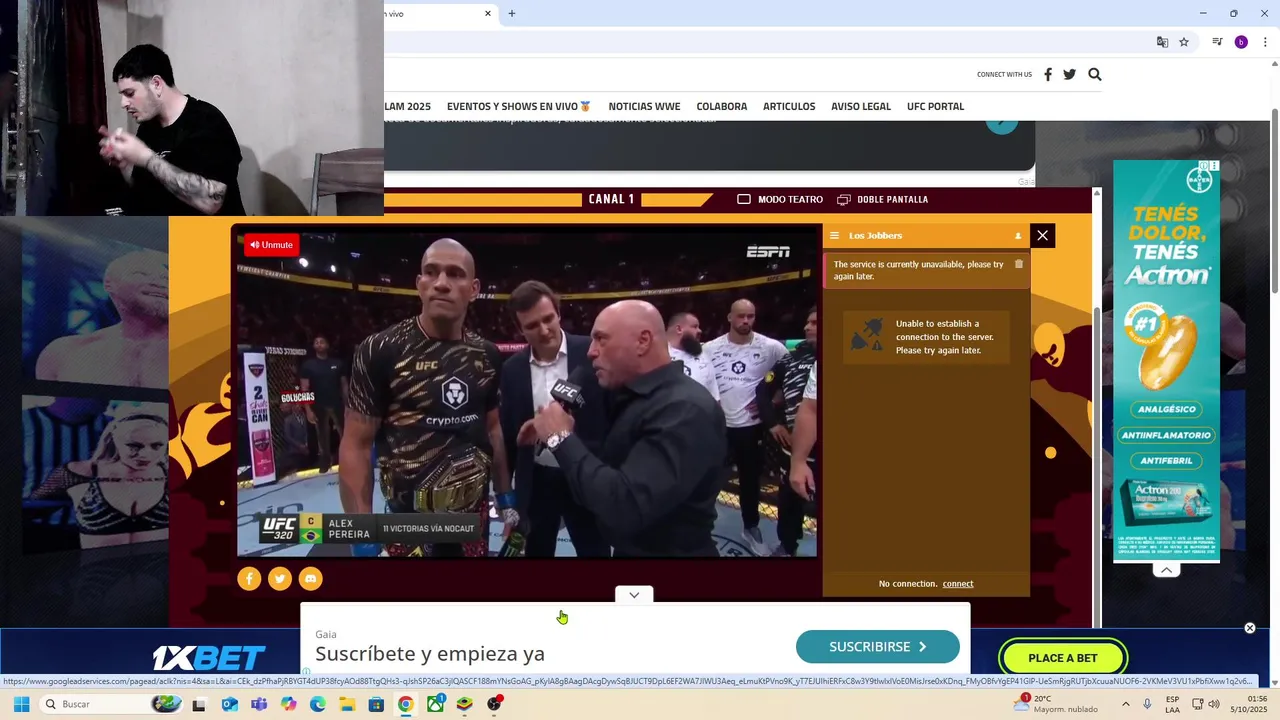Click the microphone tray icon
Image resolution: width=1280 pixels, height=720 pixels.
[x=1147, y=704]
